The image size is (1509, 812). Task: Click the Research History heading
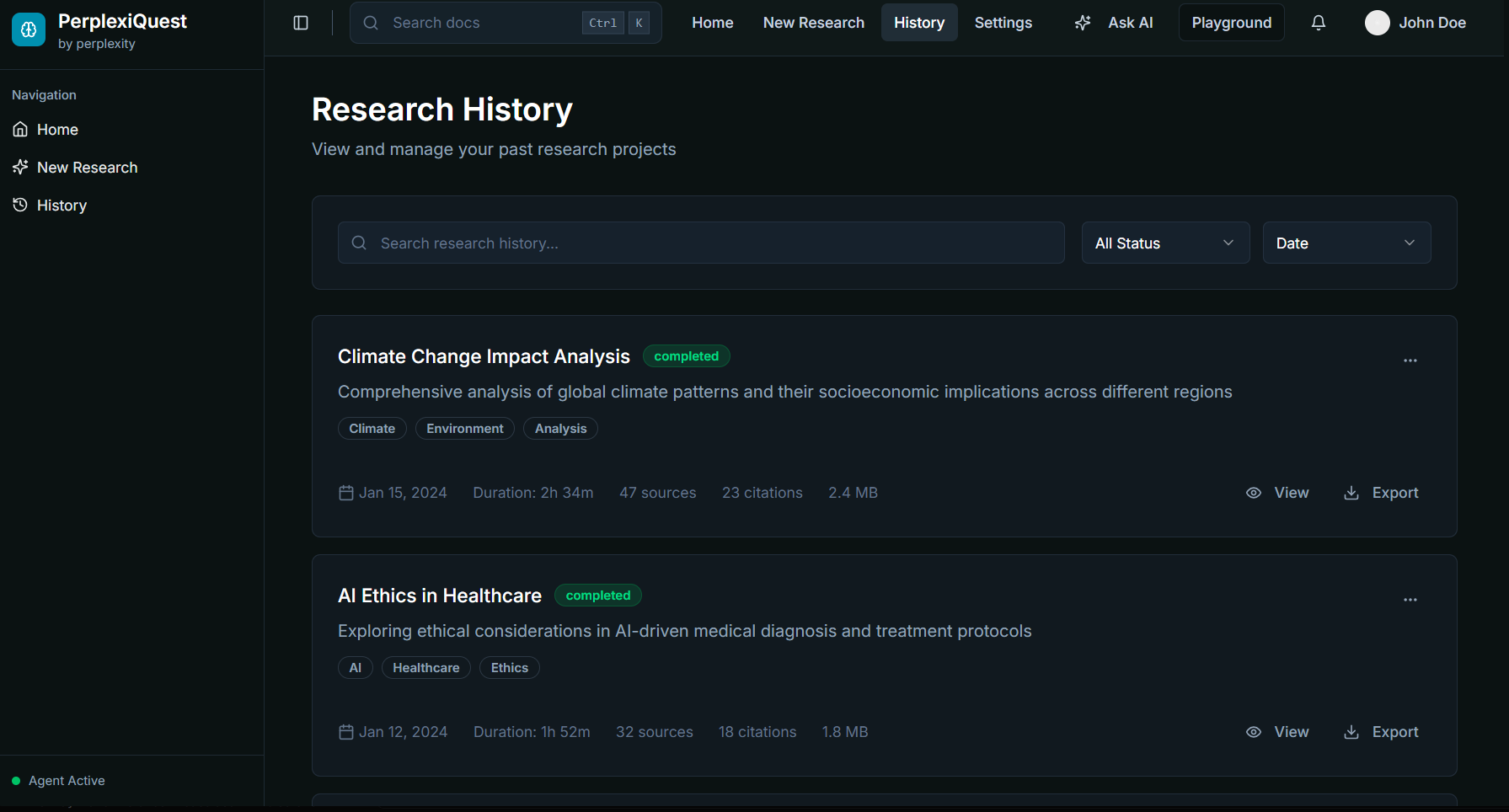[x=442, y=110]
